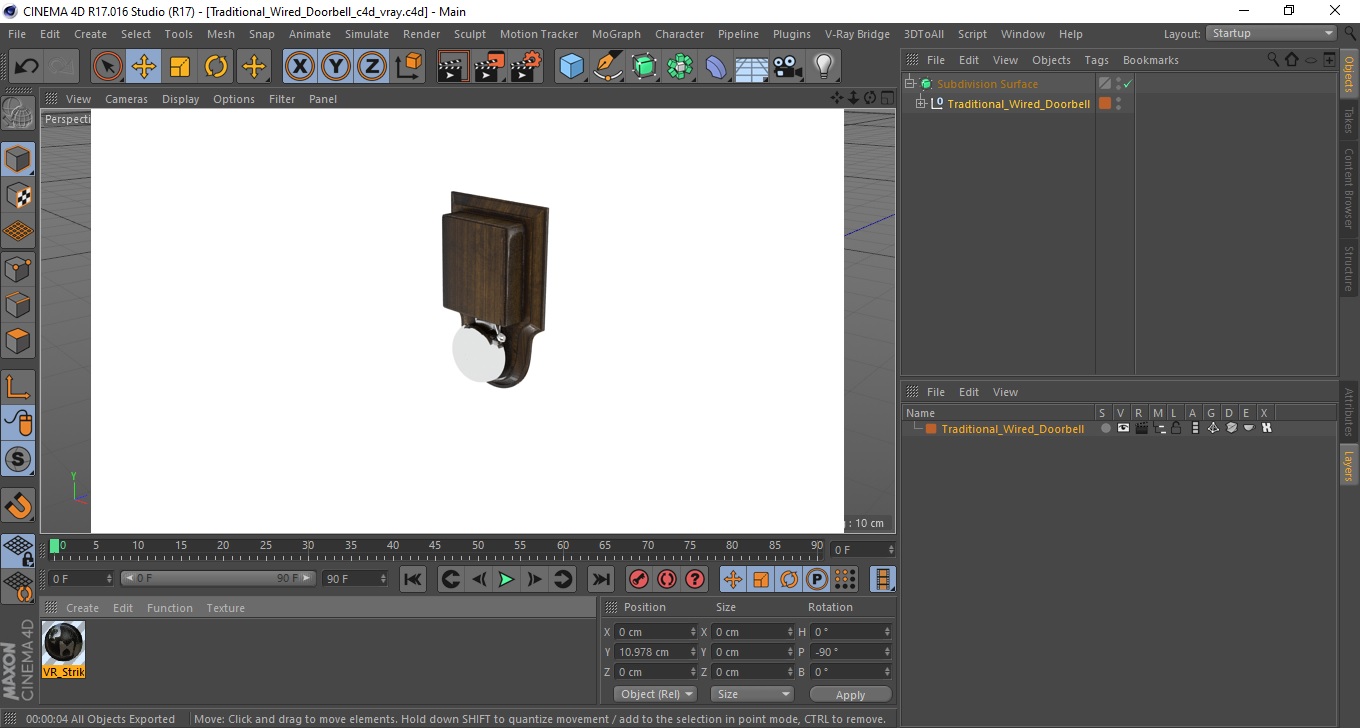The height and width of the screenshot is (728, 1360).
Task: Toggle layer Solo for Traditional_Wired_Doorbell
Action: pos(1105,428)
